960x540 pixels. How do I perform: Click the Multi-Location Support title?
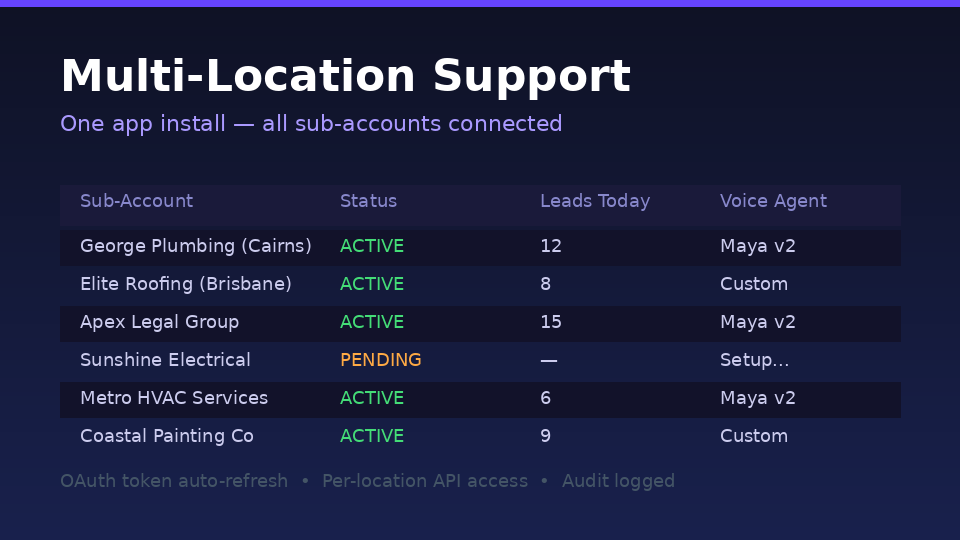click(x=345, y=77)
